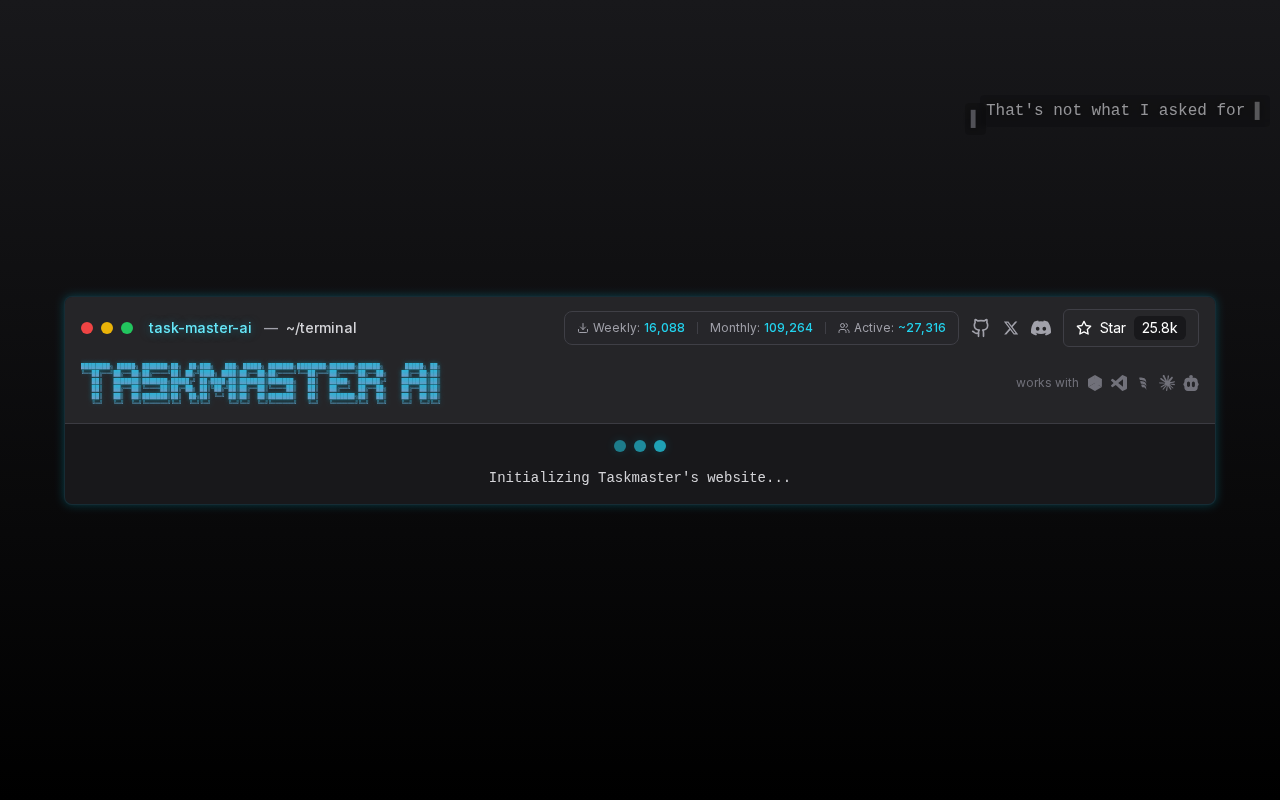Select the Cursor icon next to 'works with'
Image resolution: width=1280 pixels, height=800 pixels.
click(x=1094, y=382)
